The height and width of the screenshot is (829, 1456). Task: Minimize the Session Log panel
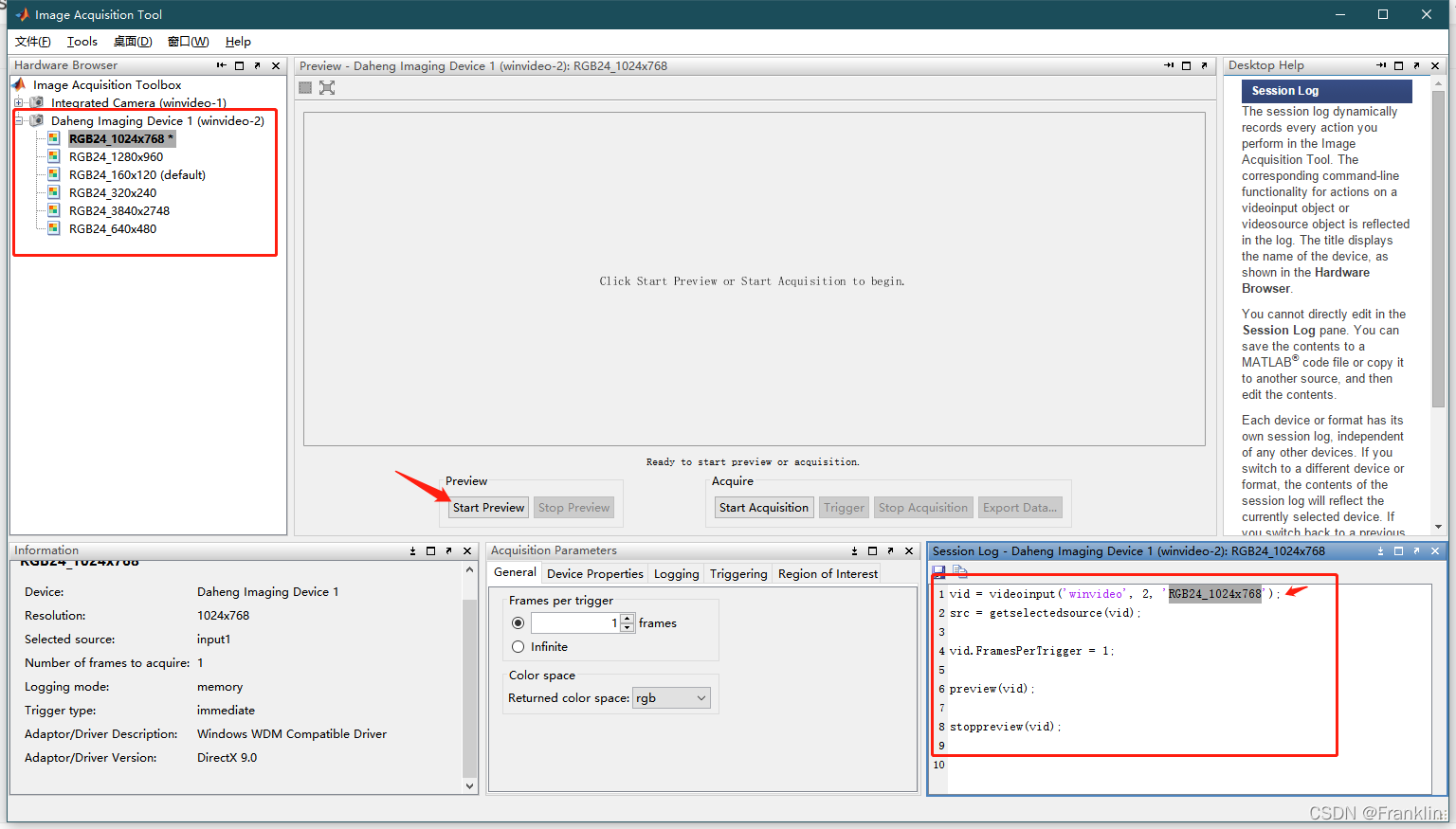1380,550
